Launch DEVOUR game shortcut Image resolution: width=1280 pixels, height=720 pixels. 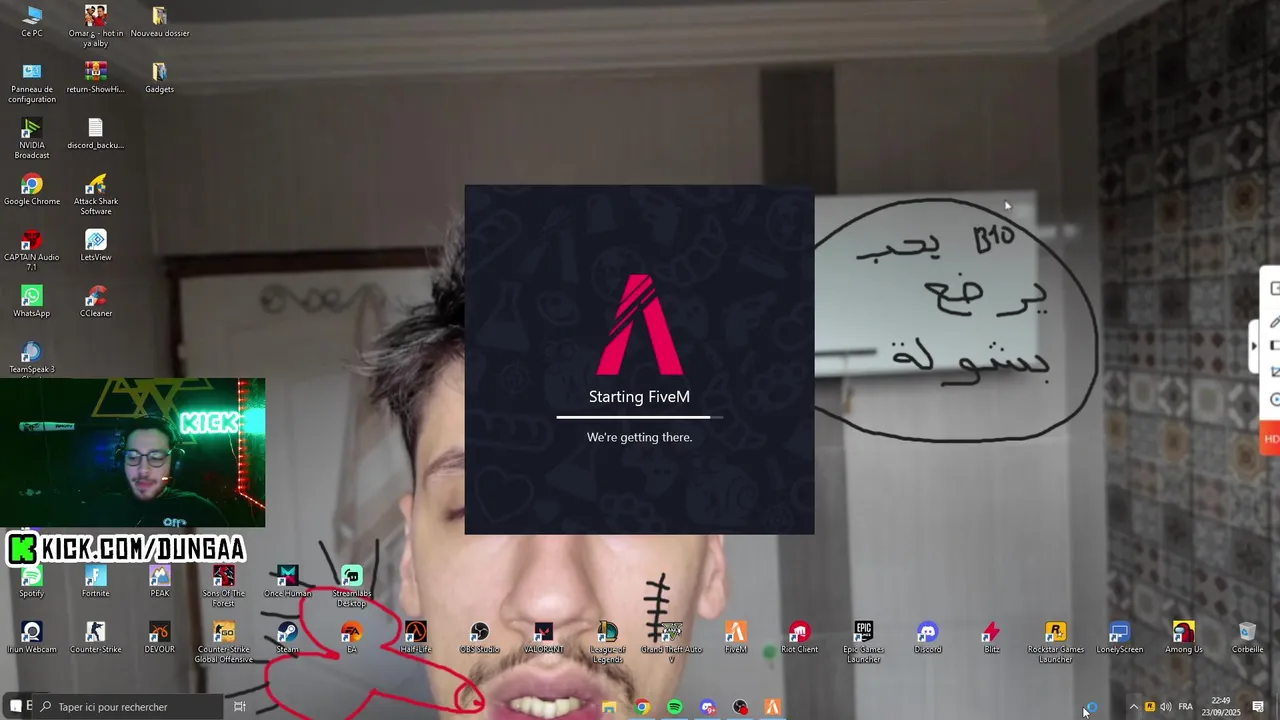tap(160, 637)
